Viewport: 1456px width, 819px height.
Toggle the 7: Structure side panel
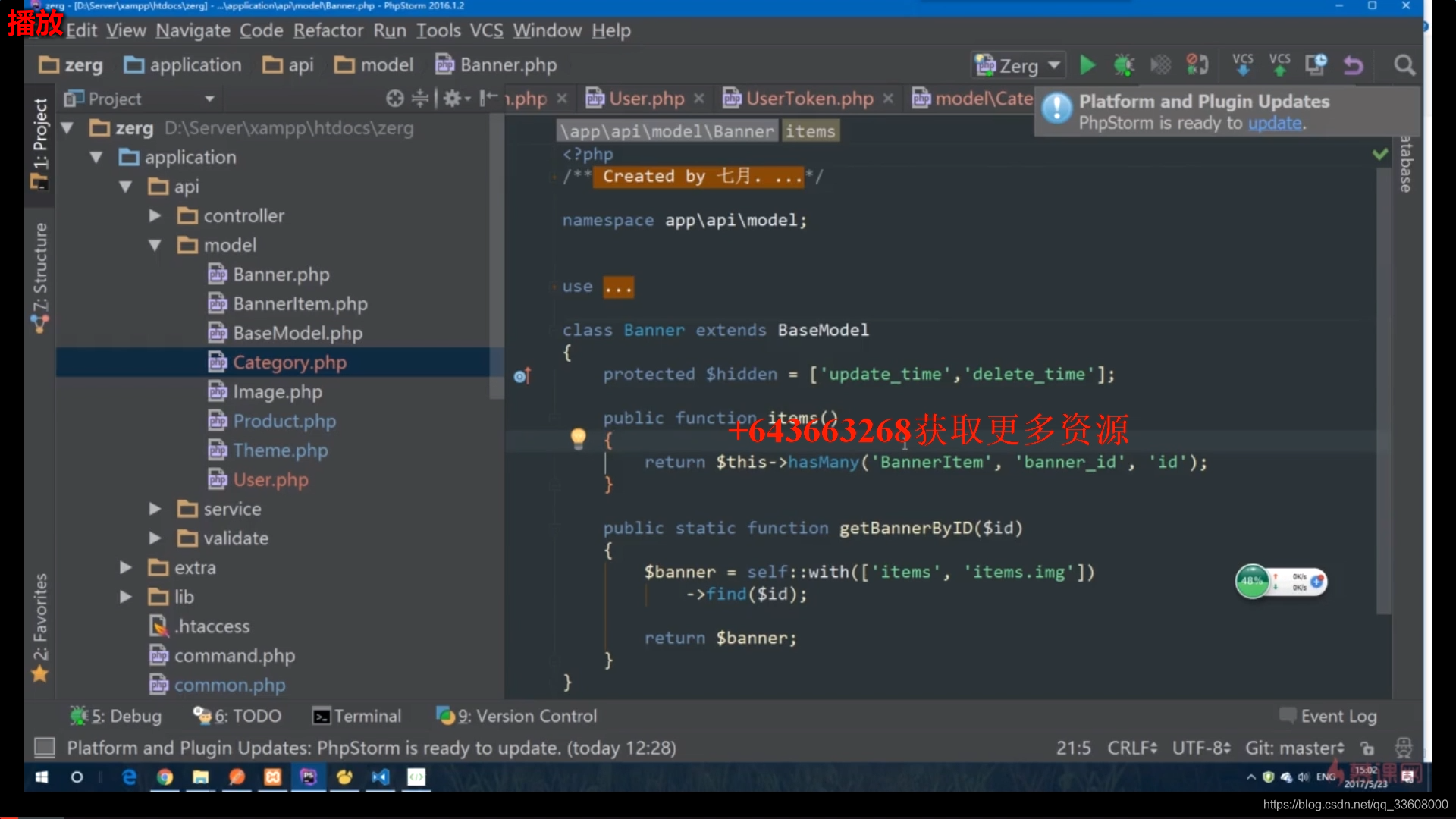39,278
